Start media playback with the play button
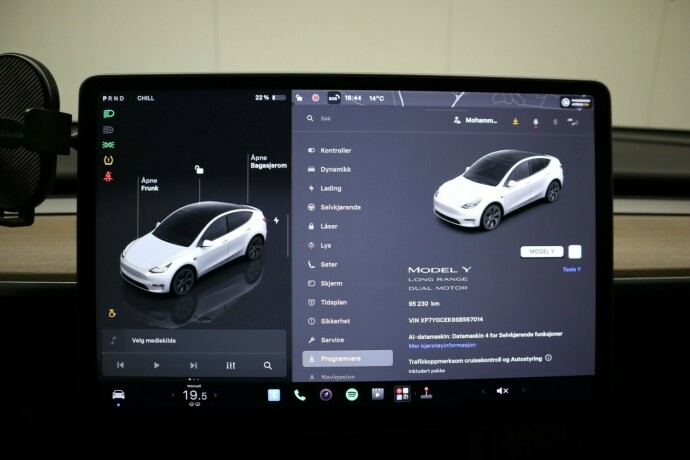The height and width of the screenshot is (460, 690). click(156, 365)
